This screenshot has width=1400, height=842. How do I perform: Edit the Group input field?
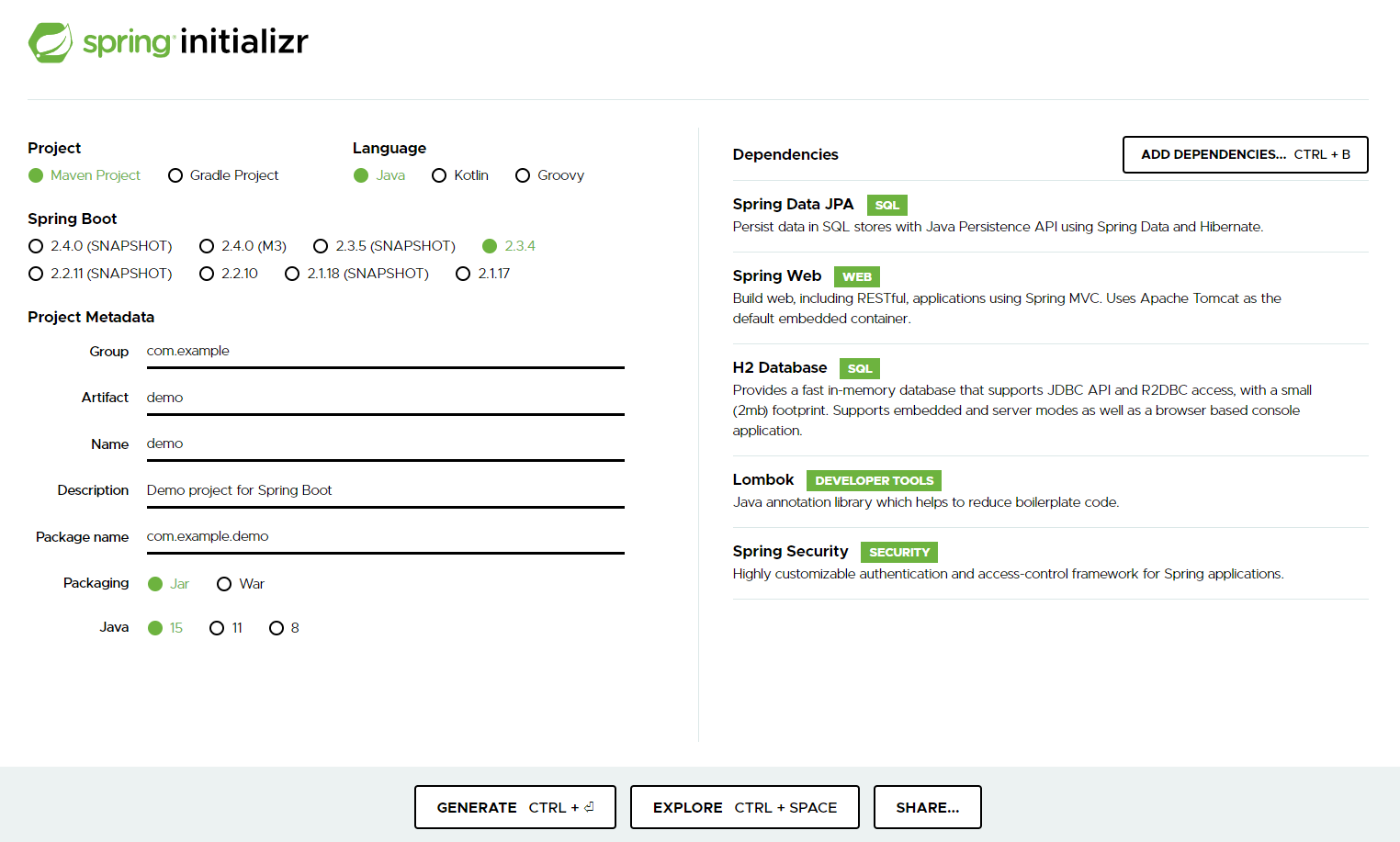coord(386,352)
